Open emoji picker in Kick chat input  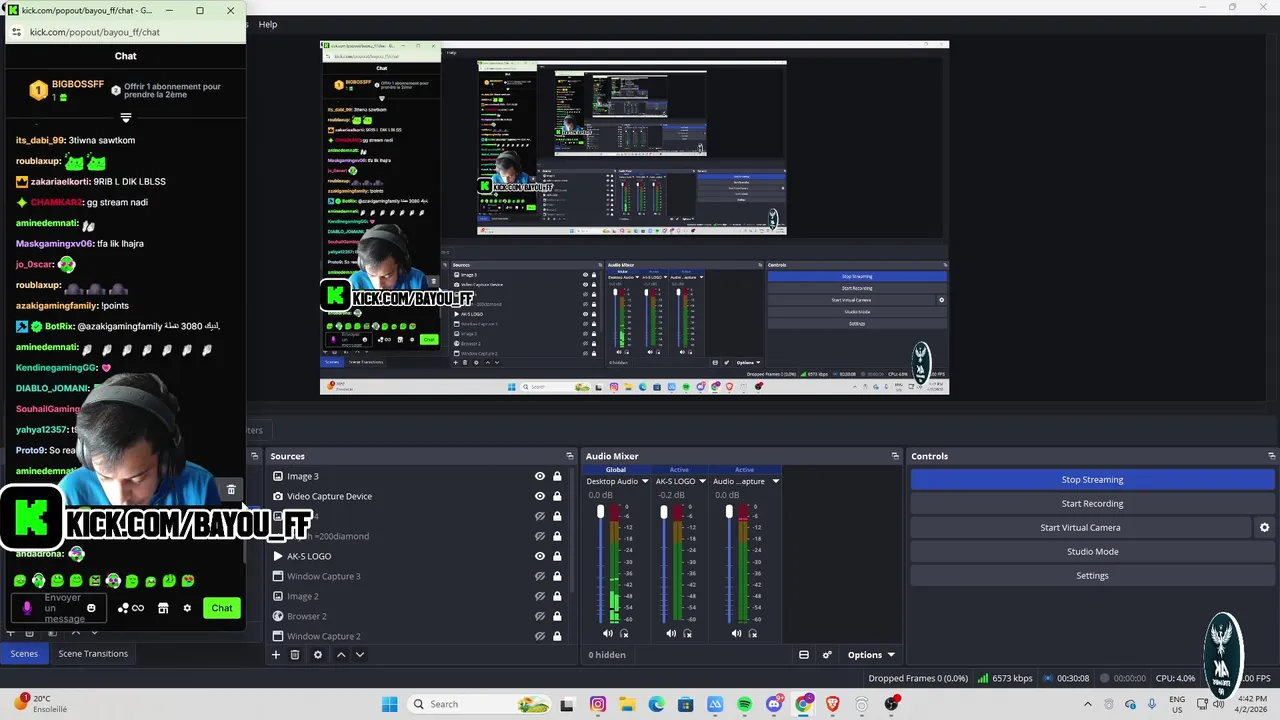click(91, 608)
